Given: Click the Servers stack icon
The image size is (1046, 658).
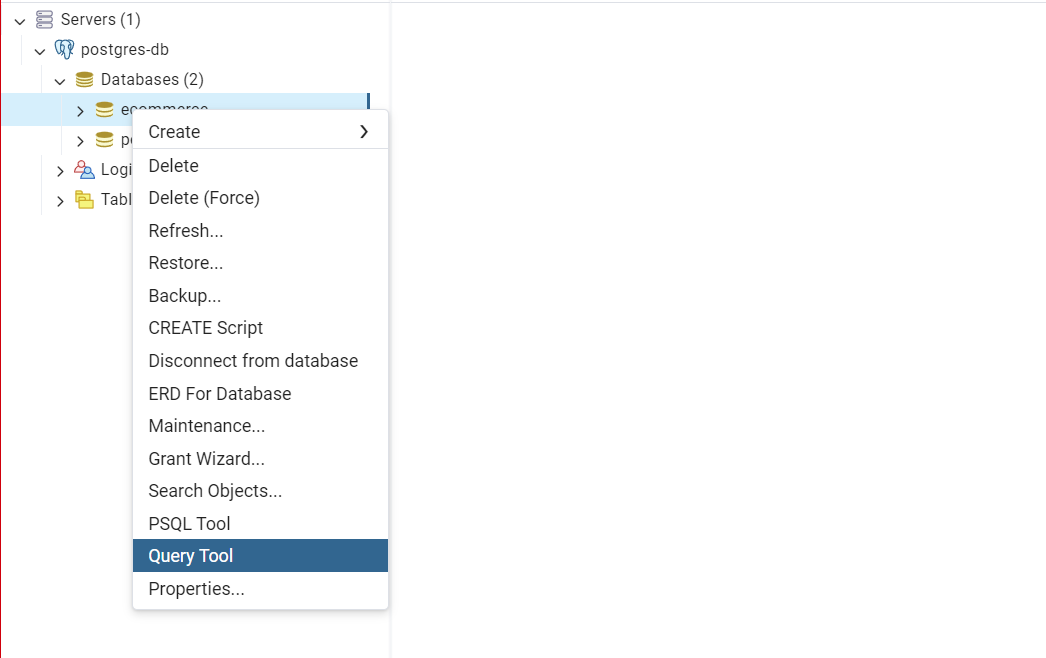Looking at the screenshot, I should (x=44, y=19).
